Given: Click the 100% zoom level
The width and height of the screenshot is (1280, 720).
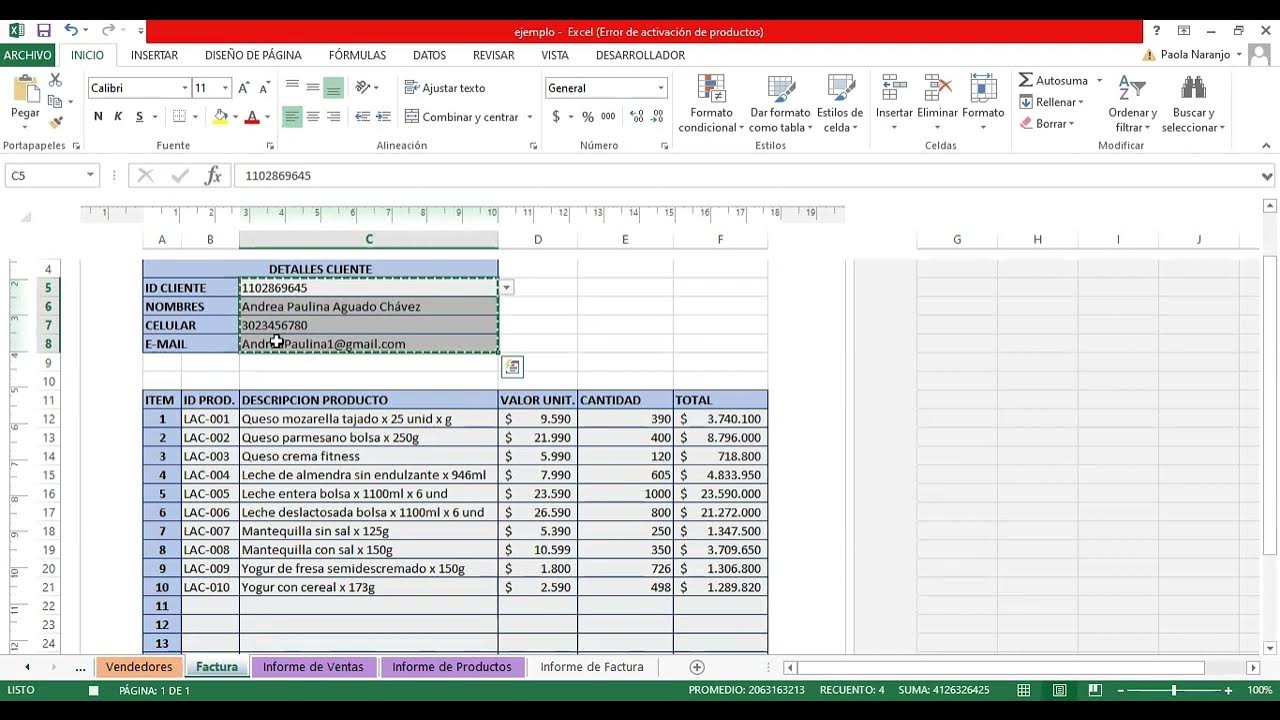Looking at the screenshot, I should [x=1259, y=690].
